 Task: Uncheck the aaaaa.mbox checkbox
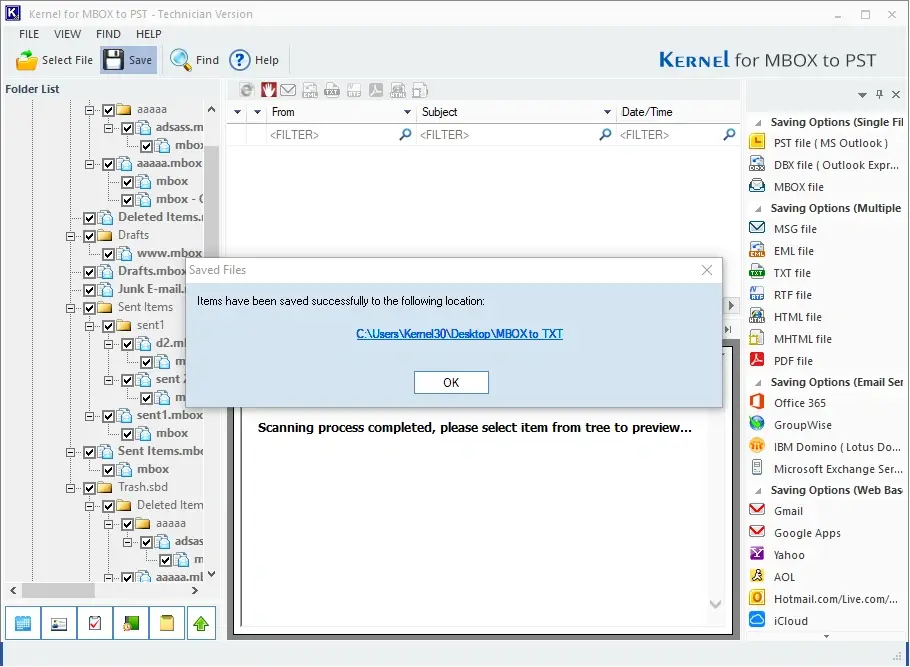coord(109,164)
